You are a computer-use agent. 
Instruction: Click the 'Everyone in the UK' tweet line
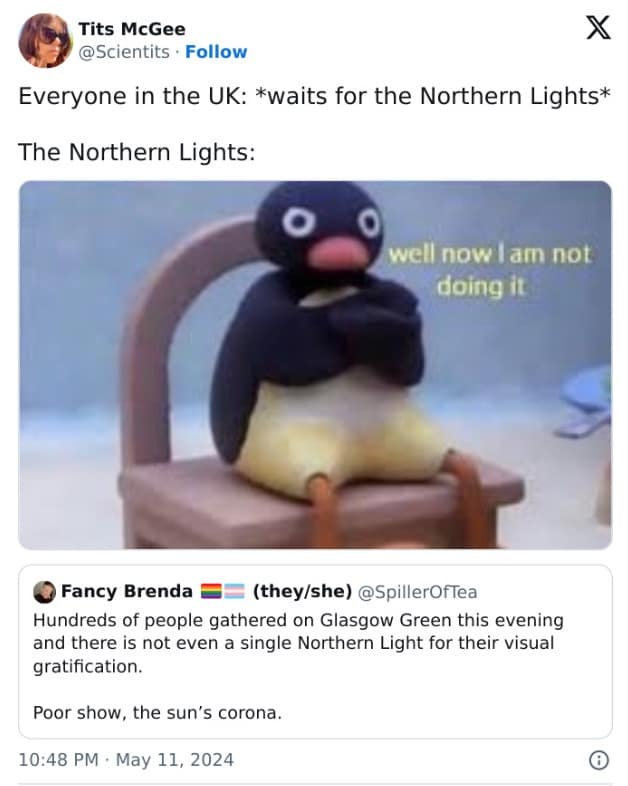[x=315, y=96]
